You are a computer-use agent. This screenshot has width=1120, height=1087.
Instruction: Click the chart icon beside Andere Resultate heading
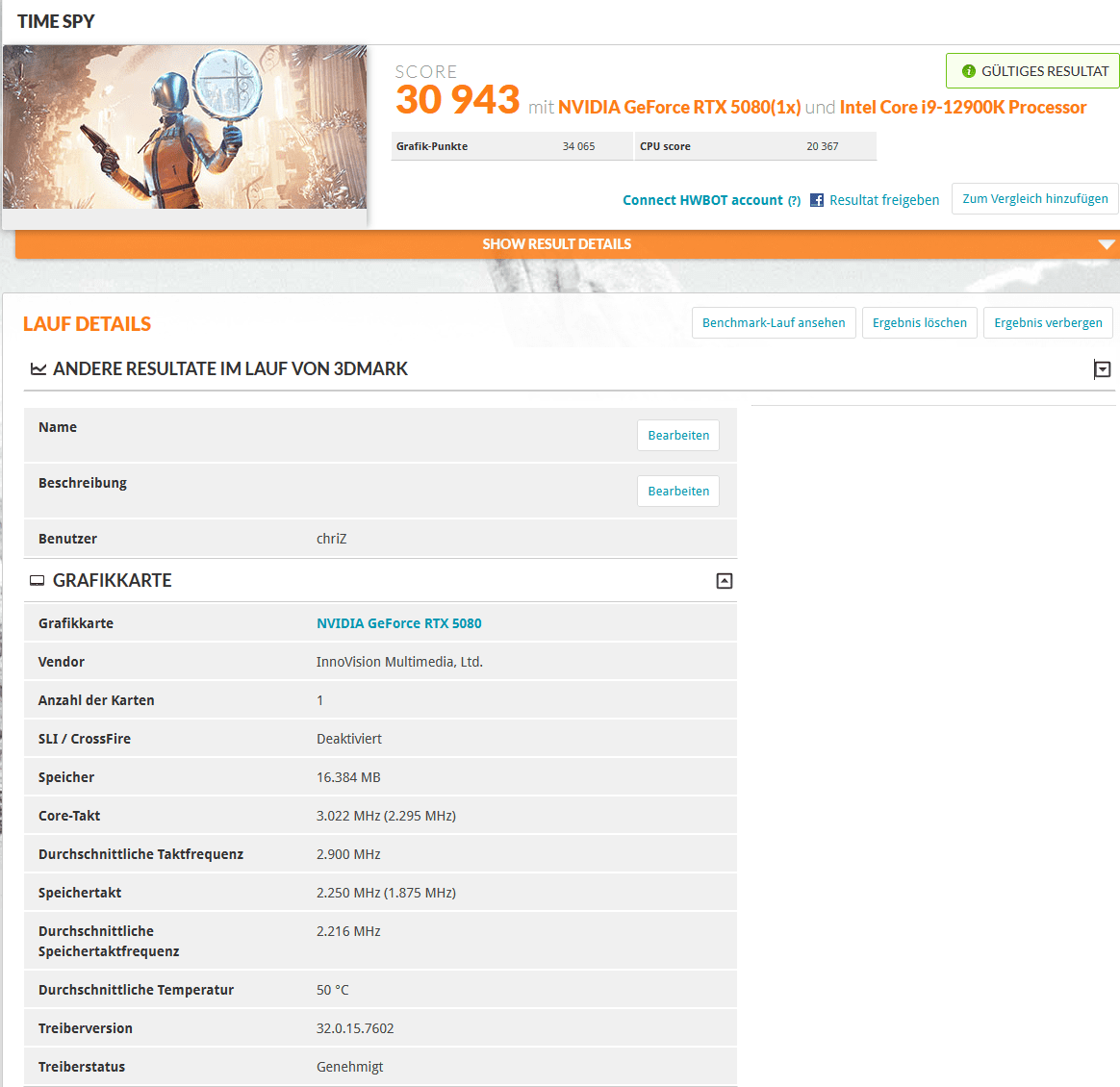click(x=38, y=368)
